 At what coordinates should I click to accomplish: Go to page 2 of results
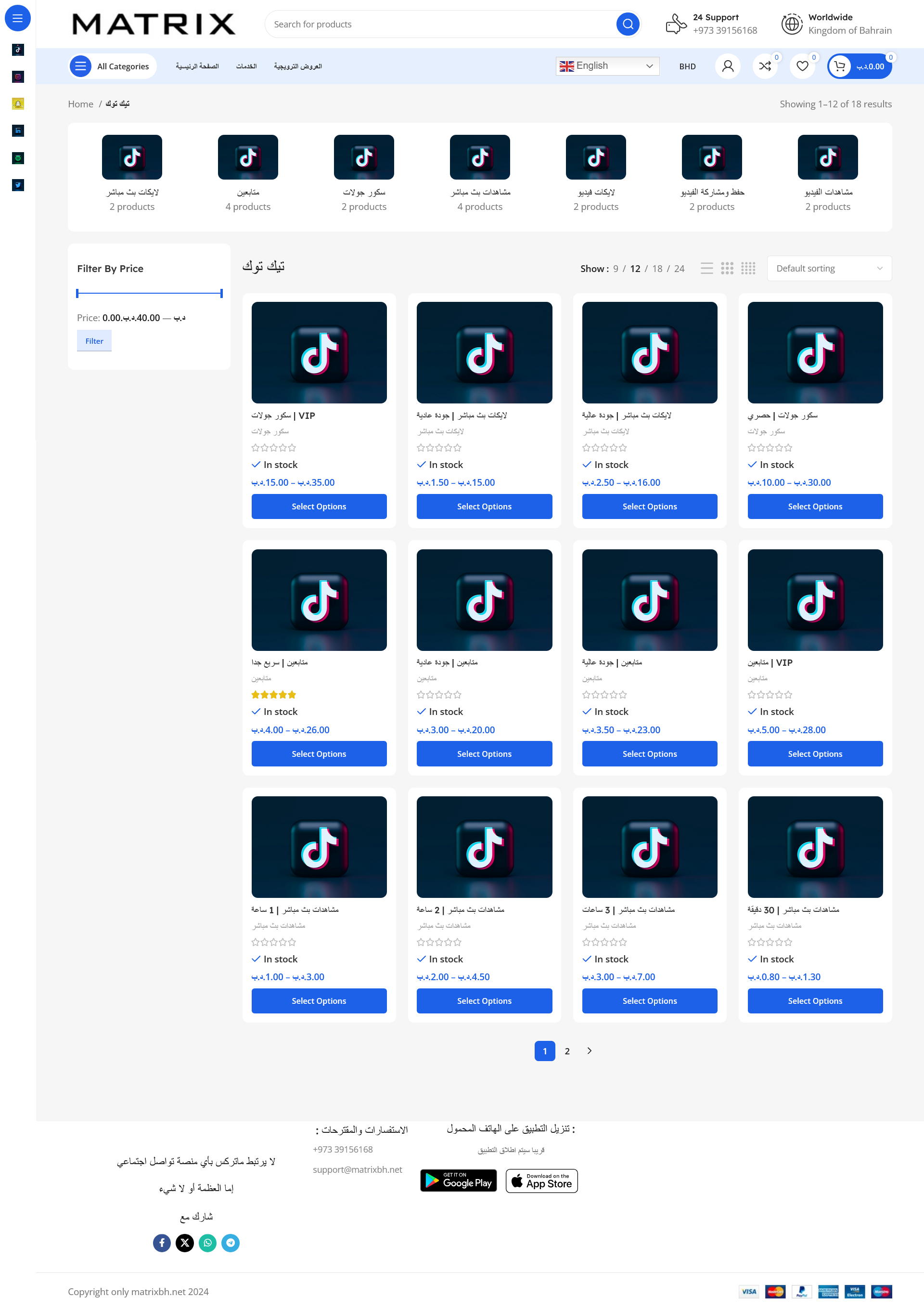tap(567, 1051)
